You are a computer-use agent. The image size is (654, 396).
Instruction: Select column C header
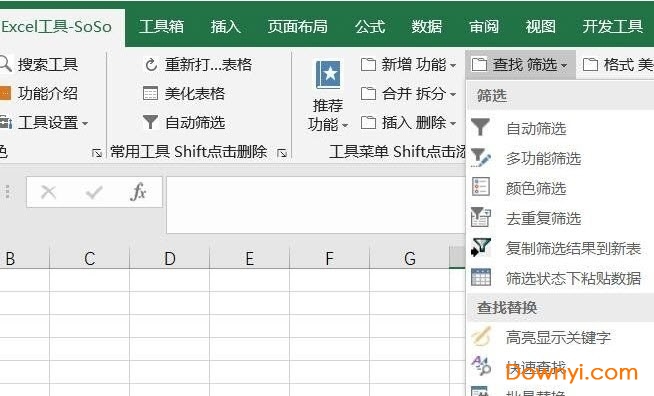pos(90,258)
